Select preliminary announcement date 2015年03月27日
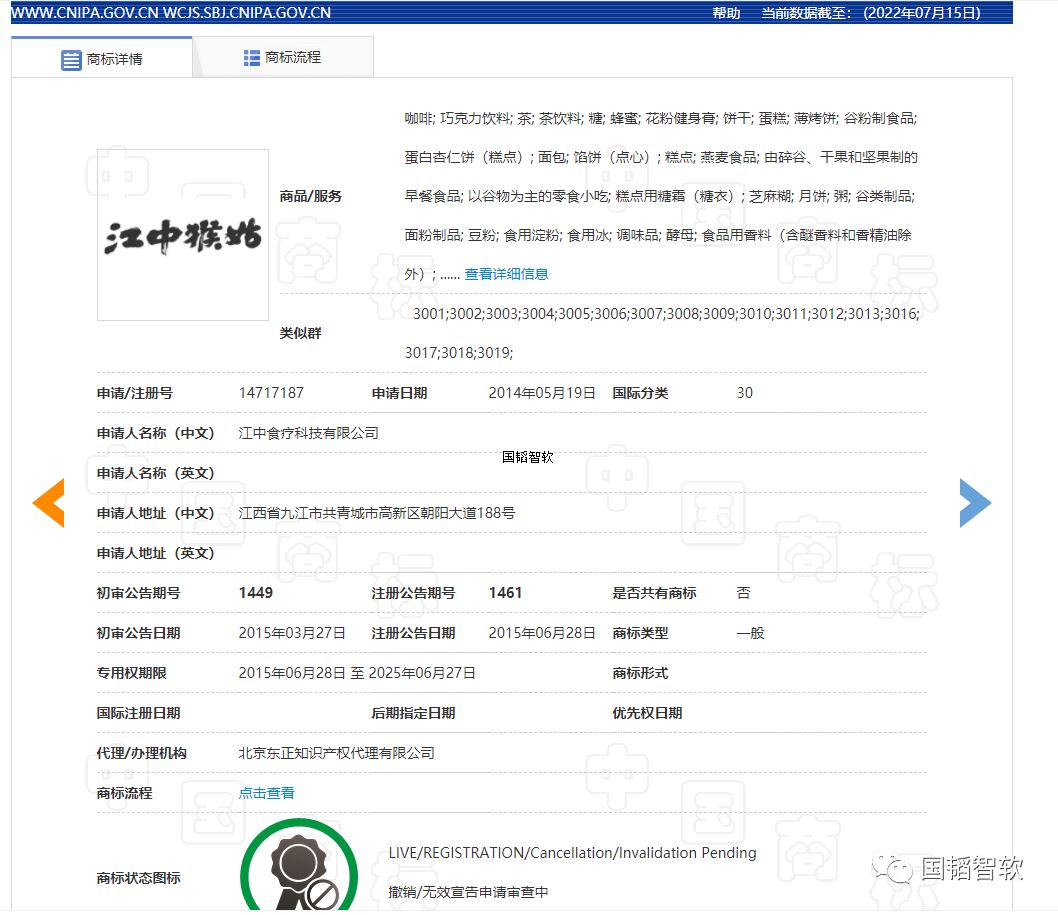 pyautogui.click(x=292, y=633)
